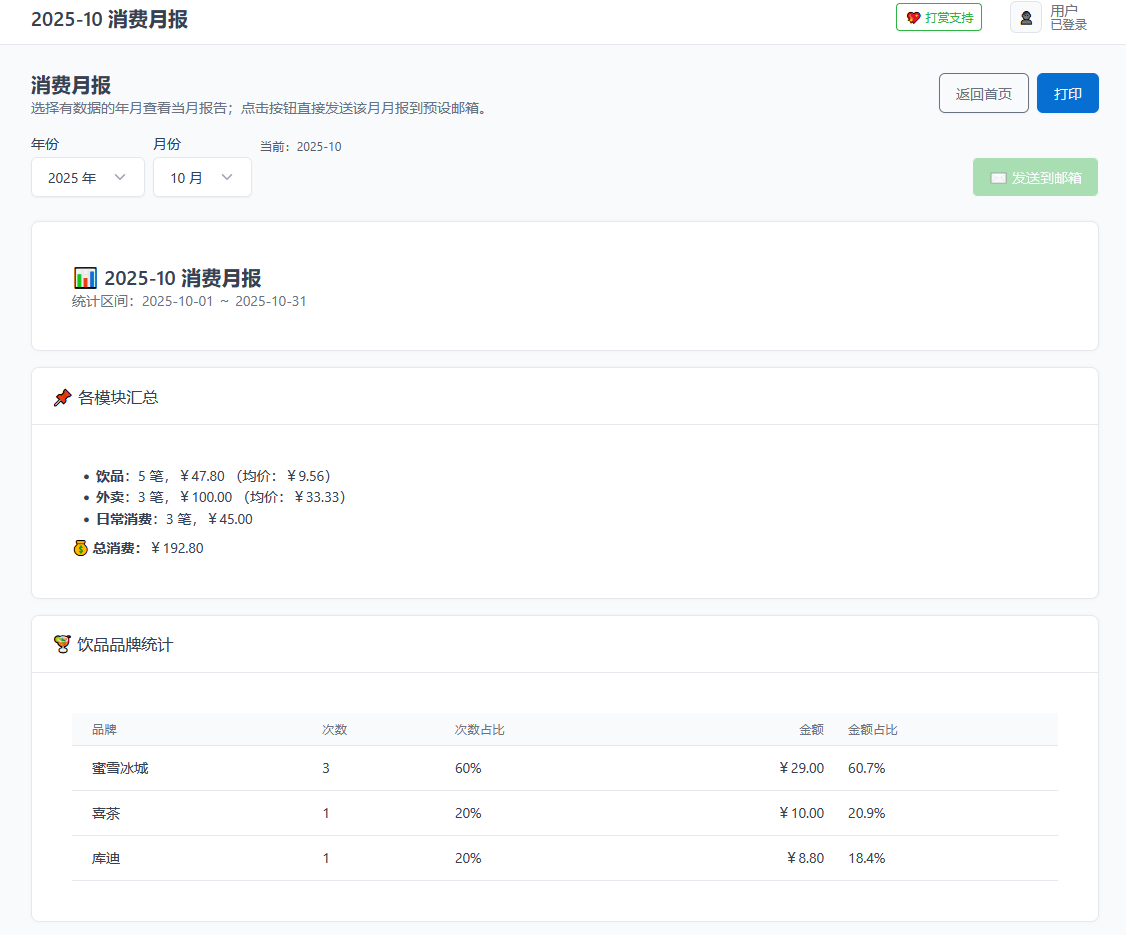Click the 金额占比 column header
The image size is (1126, 935).
click(872, 730)
